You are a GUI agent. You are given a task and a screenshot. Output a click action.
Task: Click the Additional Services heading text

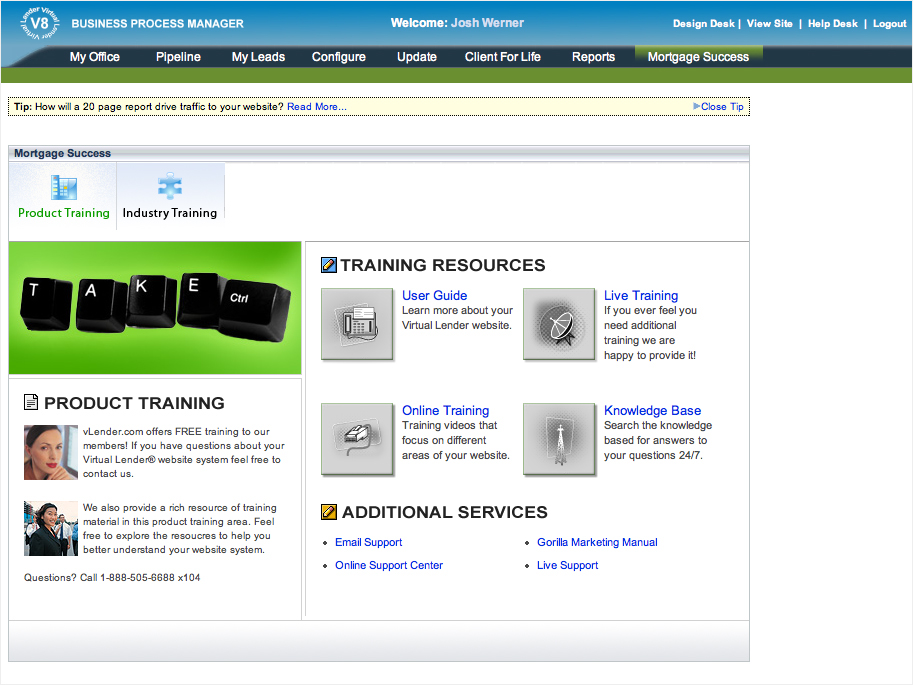point(444,512)
